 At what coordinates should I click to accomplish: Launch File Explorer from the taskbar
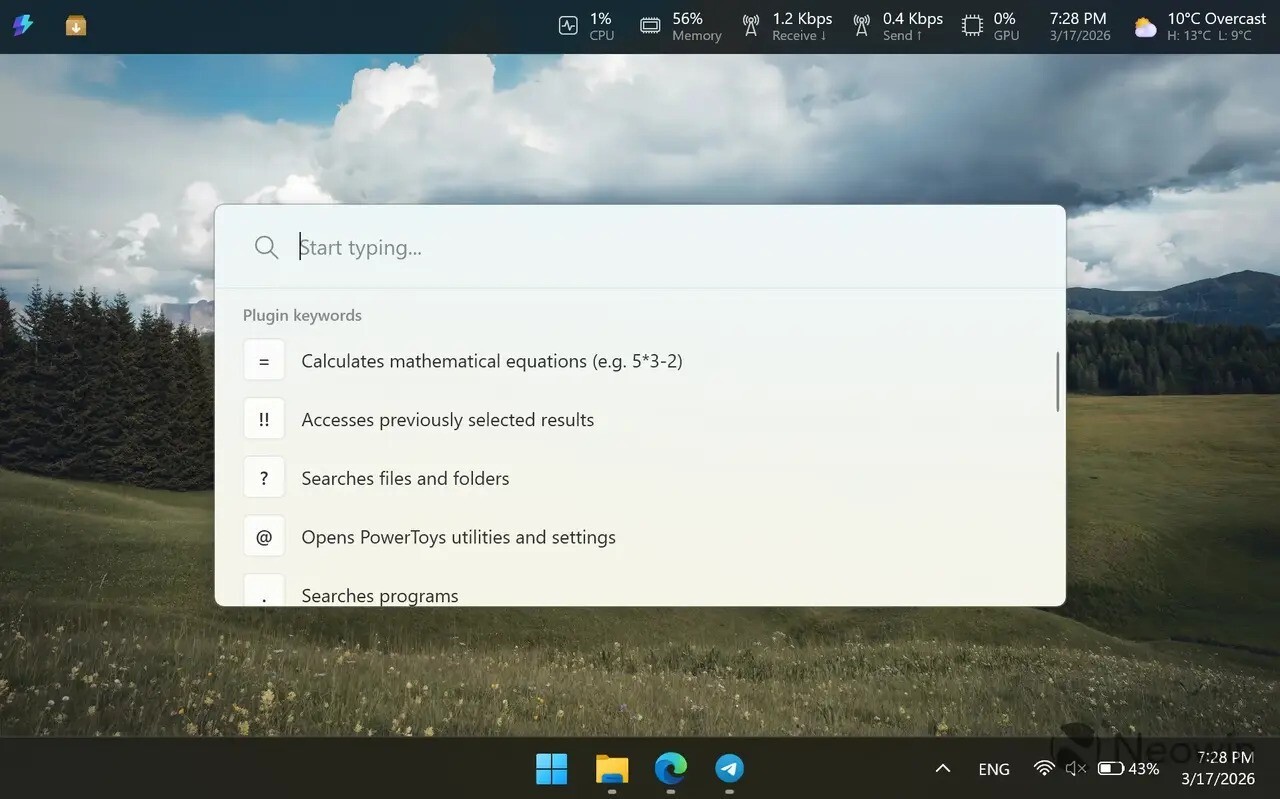pyautogui.click(x=611, y=768)
